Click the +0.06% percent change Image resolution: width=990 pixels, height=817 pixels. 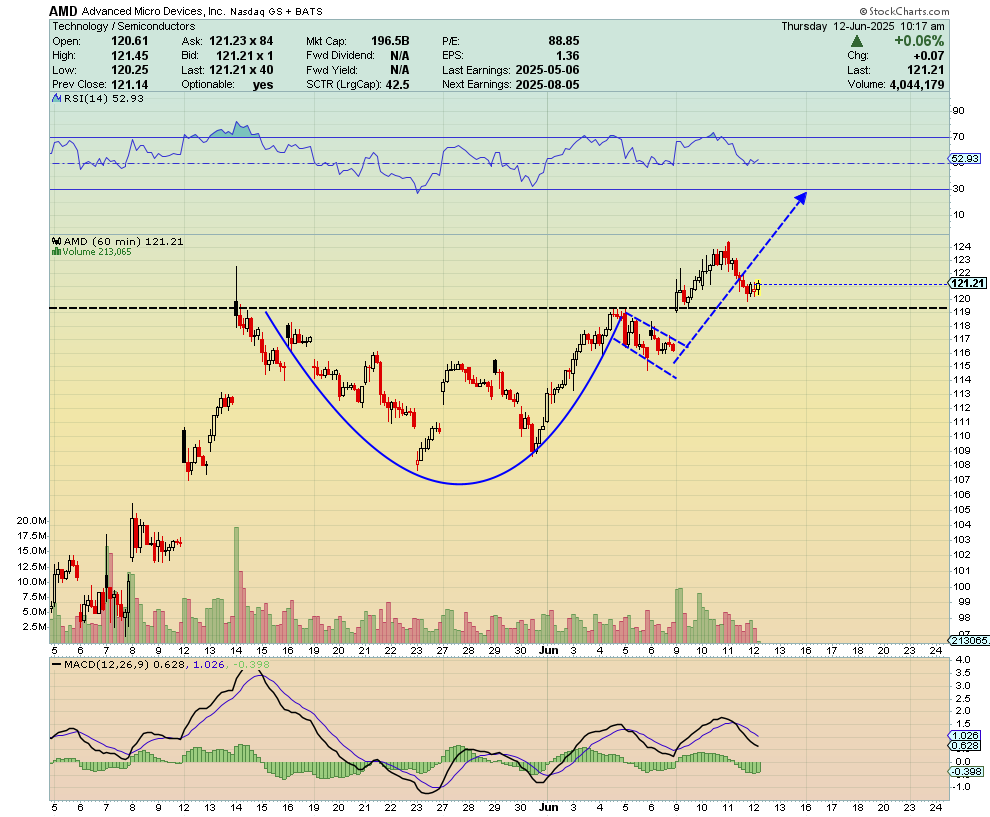[x=919, y=41]
